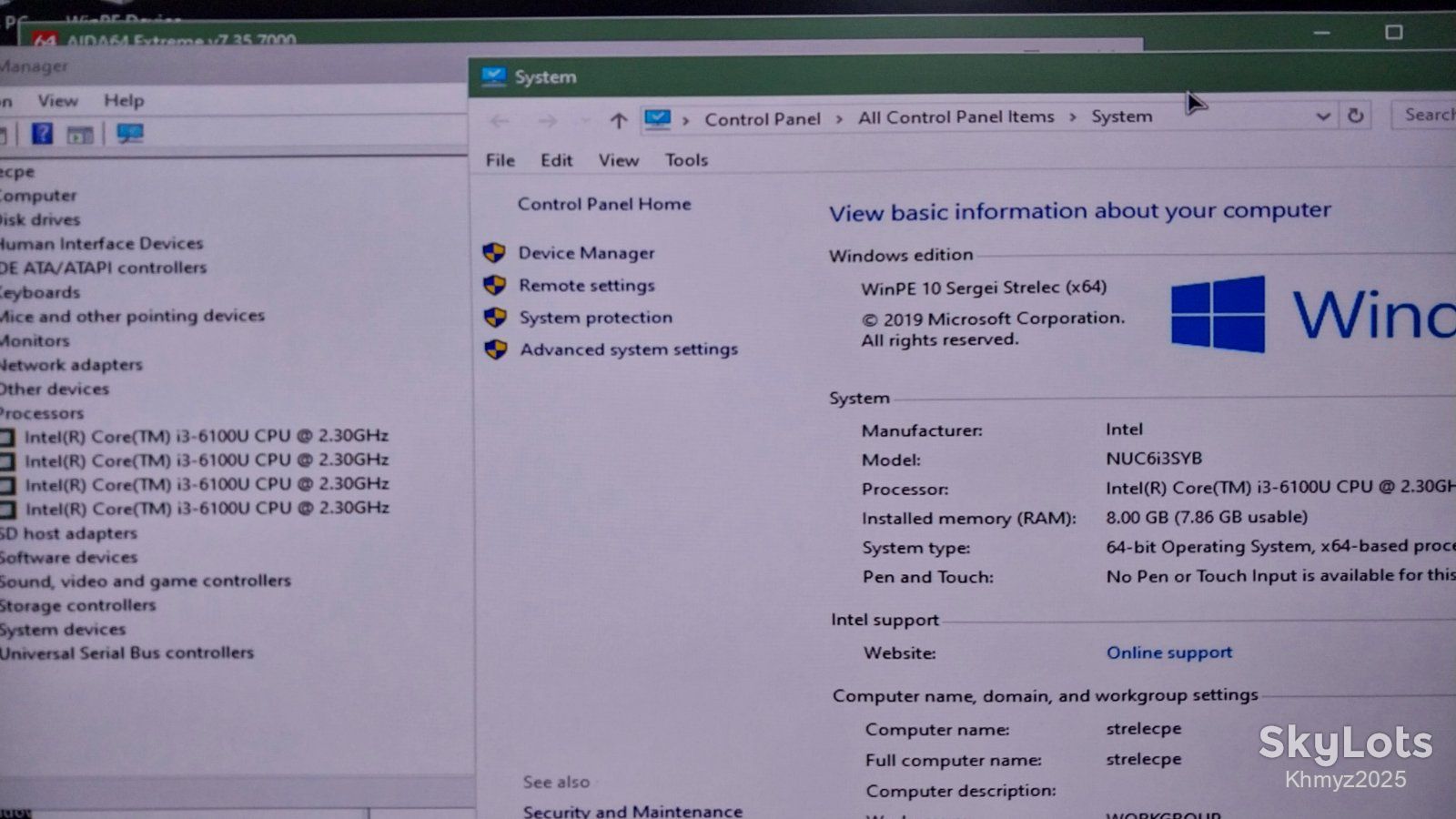1456x819 pixels.
Task: Open the Online support website link
Action: 1169,652
